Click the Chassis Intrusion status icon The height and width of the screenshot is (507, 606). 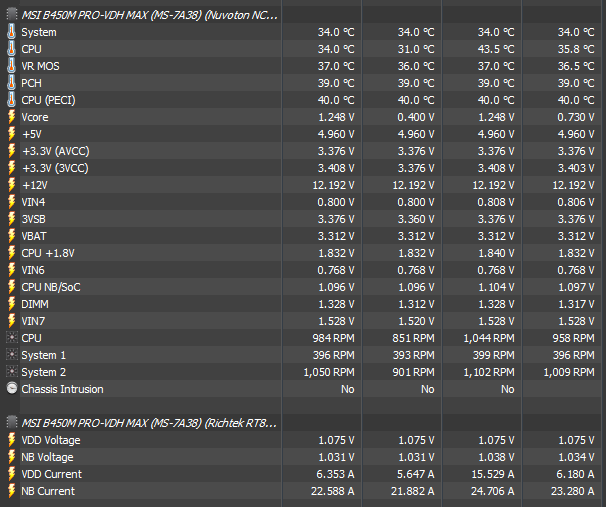coord(11,389)
